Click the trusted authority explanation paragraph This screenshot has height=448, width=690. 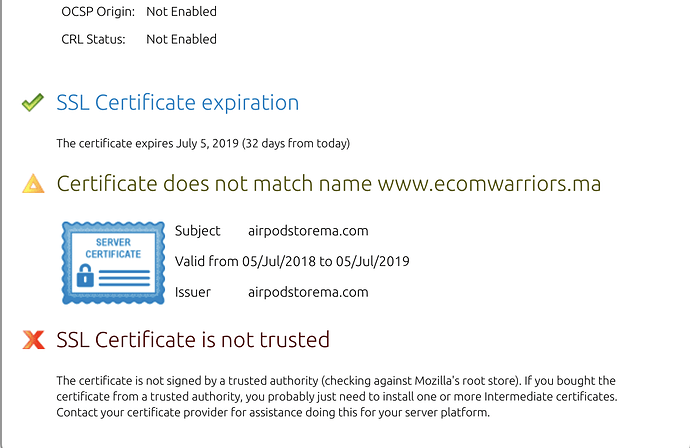[337, 397]
